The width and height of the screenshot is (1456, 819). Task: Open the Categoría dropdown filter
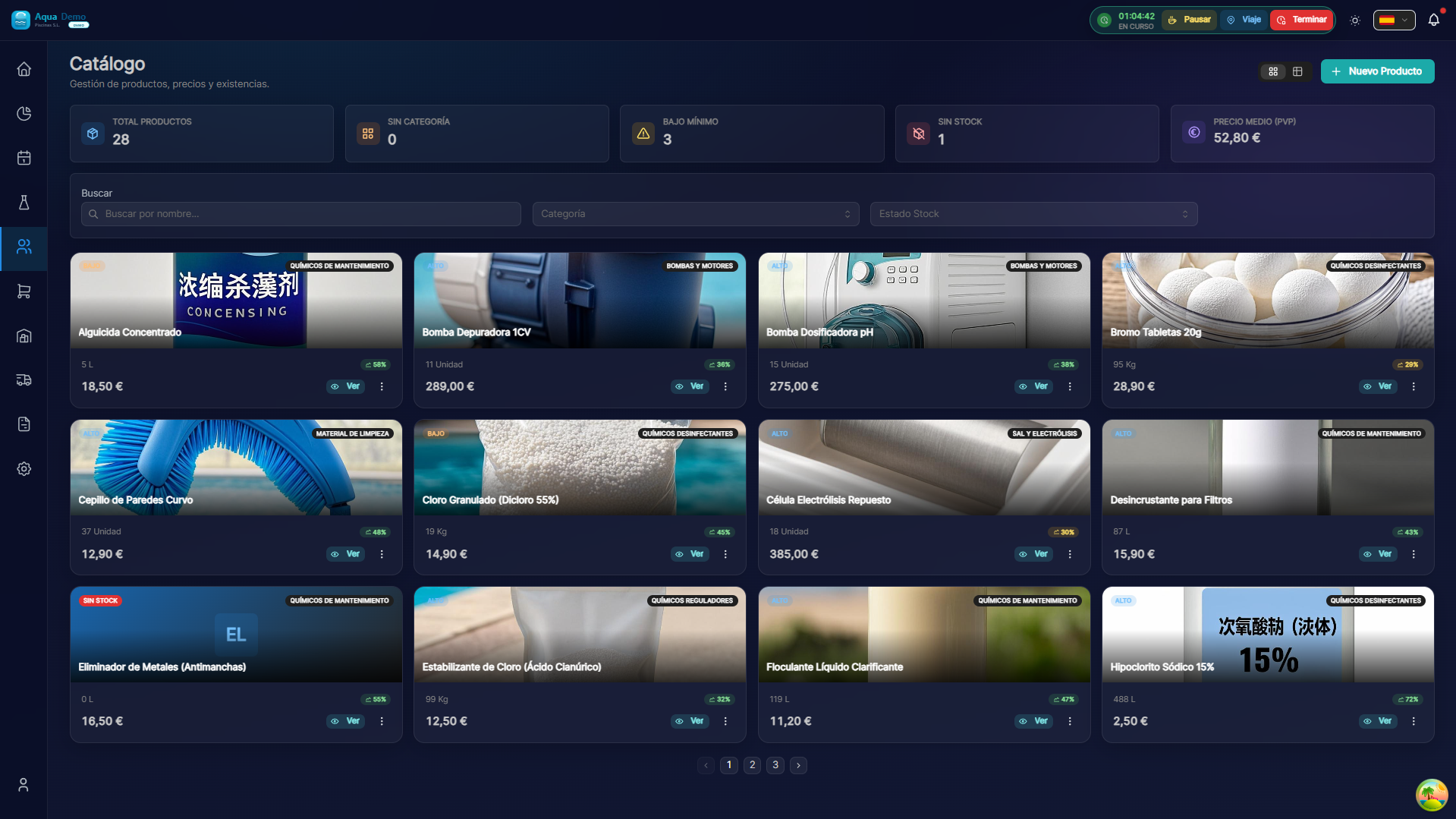point(696,214)
